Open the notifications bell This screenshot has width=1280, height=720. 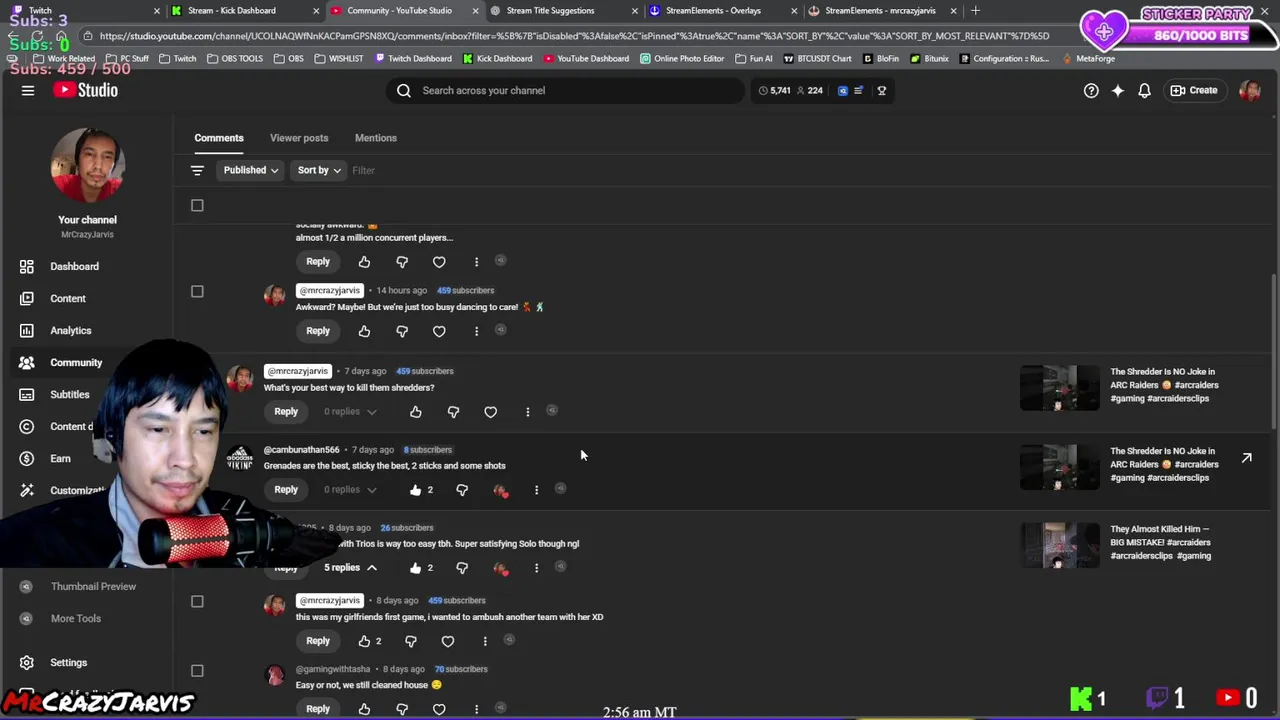(x=1144, y=90)
